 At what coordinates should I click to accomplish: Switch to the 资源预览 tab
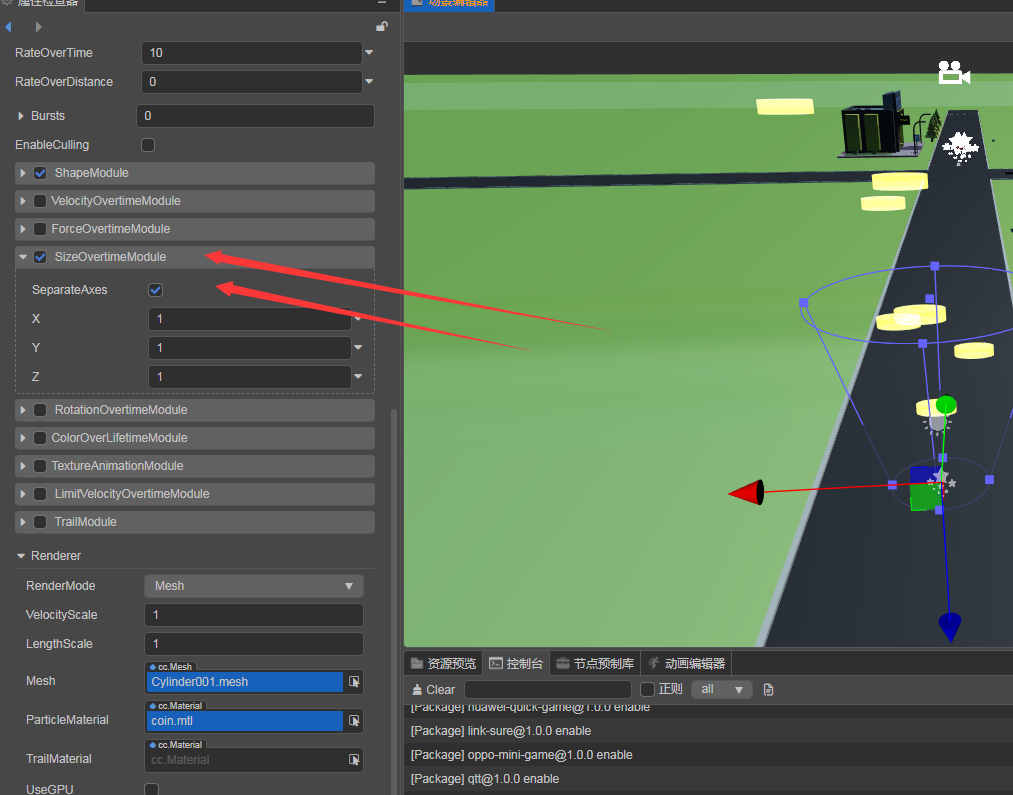coord(443,663)
